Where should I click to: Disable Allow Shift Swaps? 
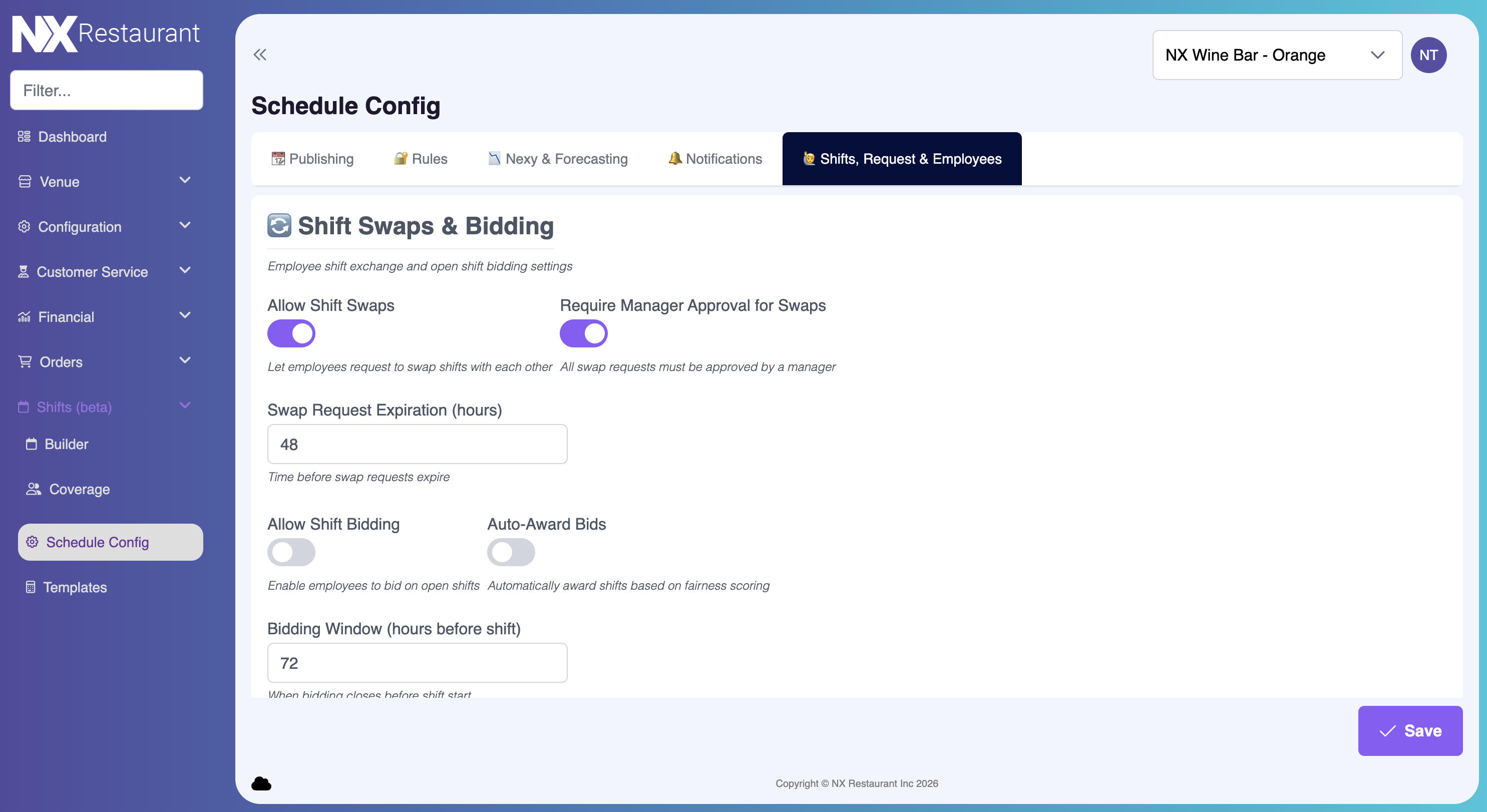291,333
